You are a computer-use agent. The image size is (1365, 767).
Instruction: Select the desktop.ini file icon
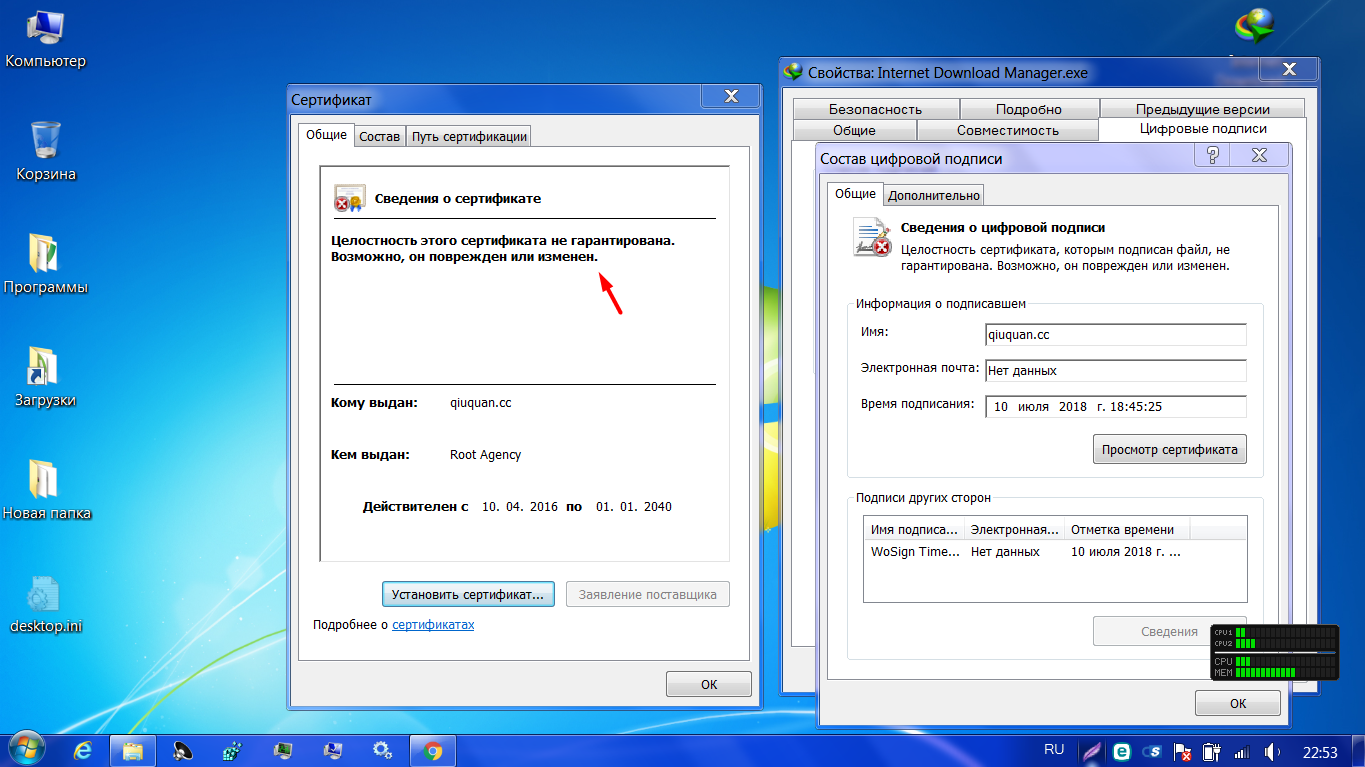(45, 604)
